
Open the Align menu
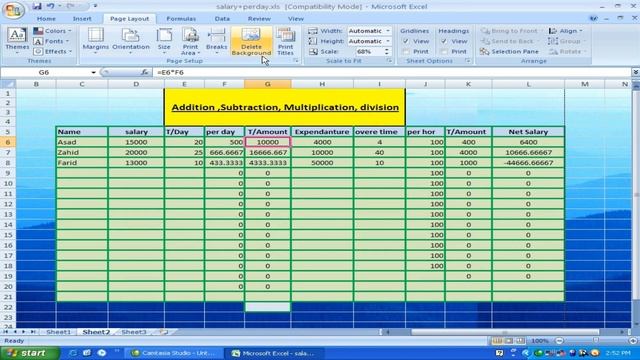pos(566,31)
